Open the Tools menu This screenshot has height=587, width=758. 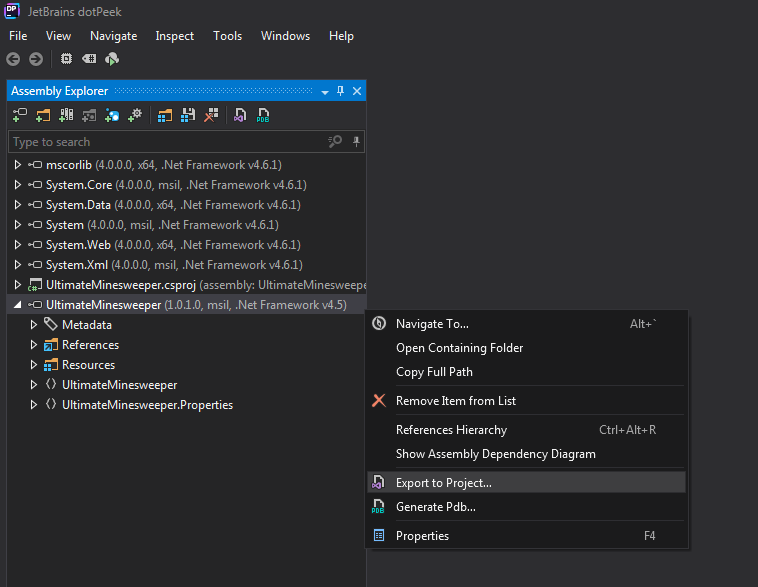227,36
